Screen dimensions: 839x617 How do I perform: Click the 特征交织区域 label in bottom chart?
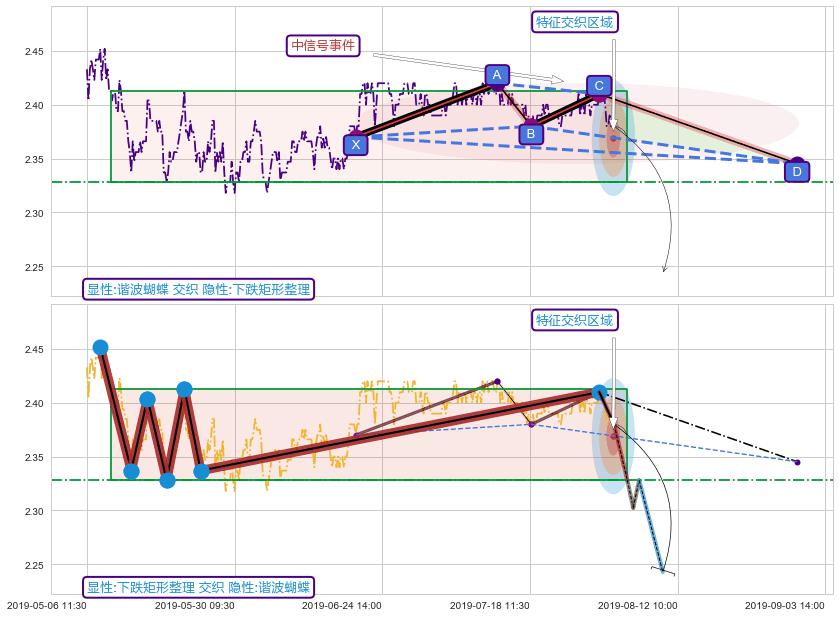[575, 320]
